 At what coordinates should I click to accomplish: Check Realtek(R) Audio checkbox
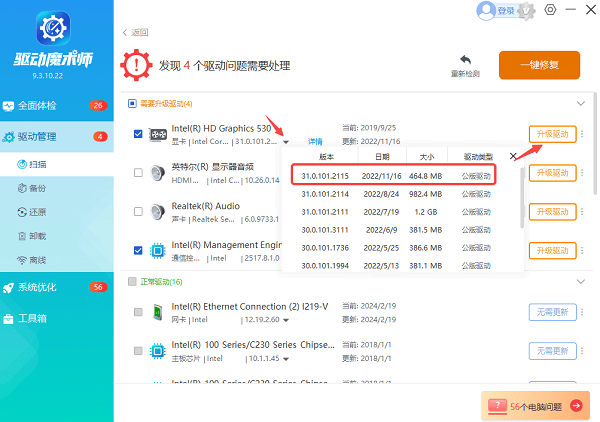[138, 212]
